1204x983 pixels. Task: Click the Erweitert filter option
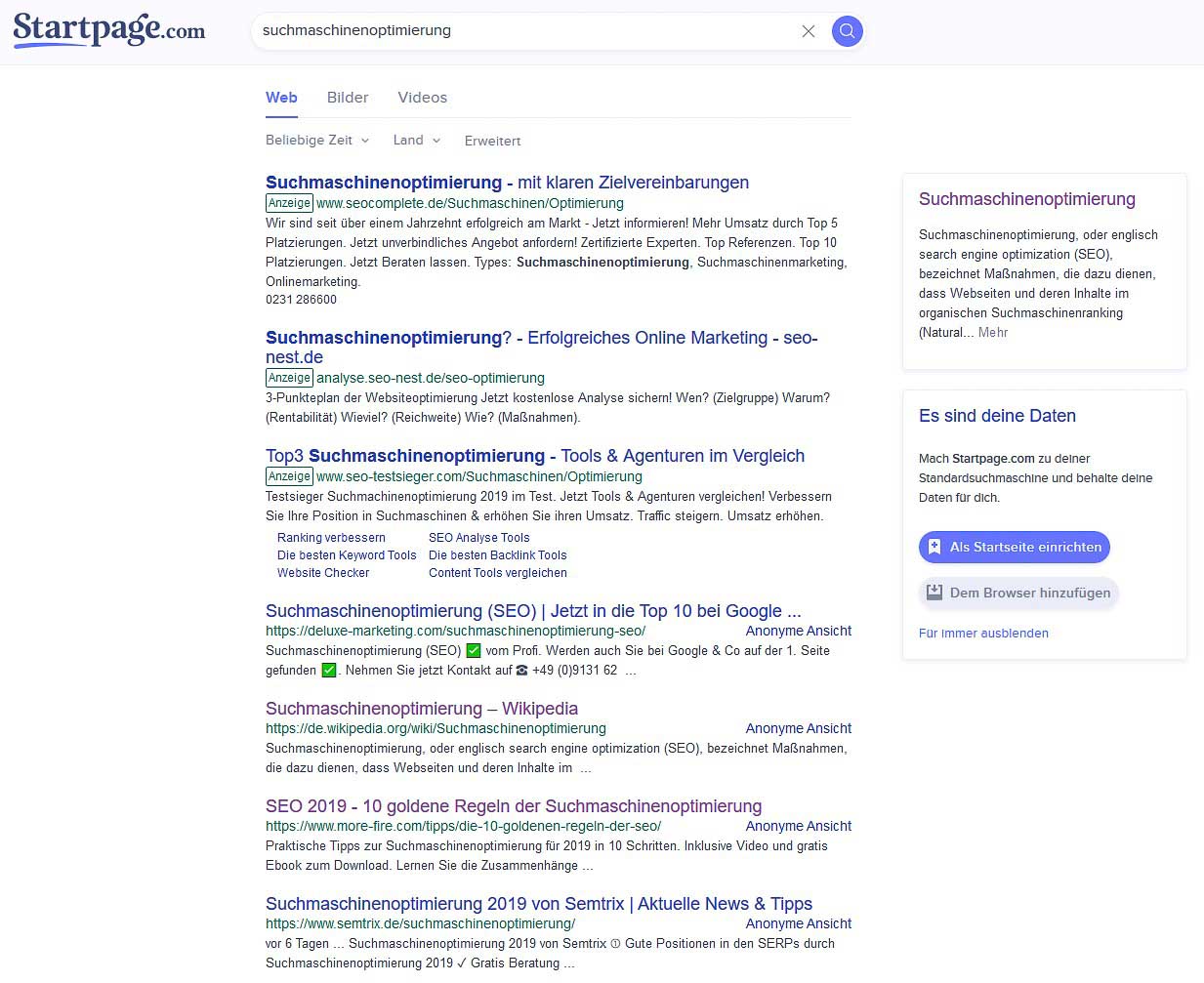tap(492, 142)
